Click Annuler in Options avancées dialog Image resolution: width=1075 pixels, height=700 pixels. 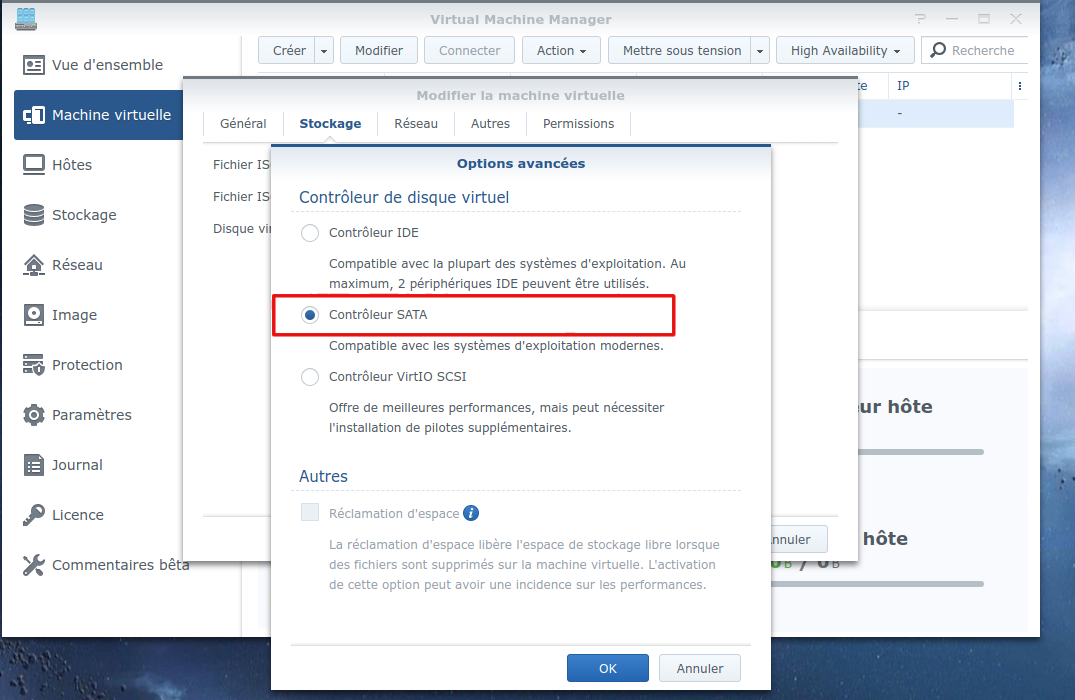699,668
